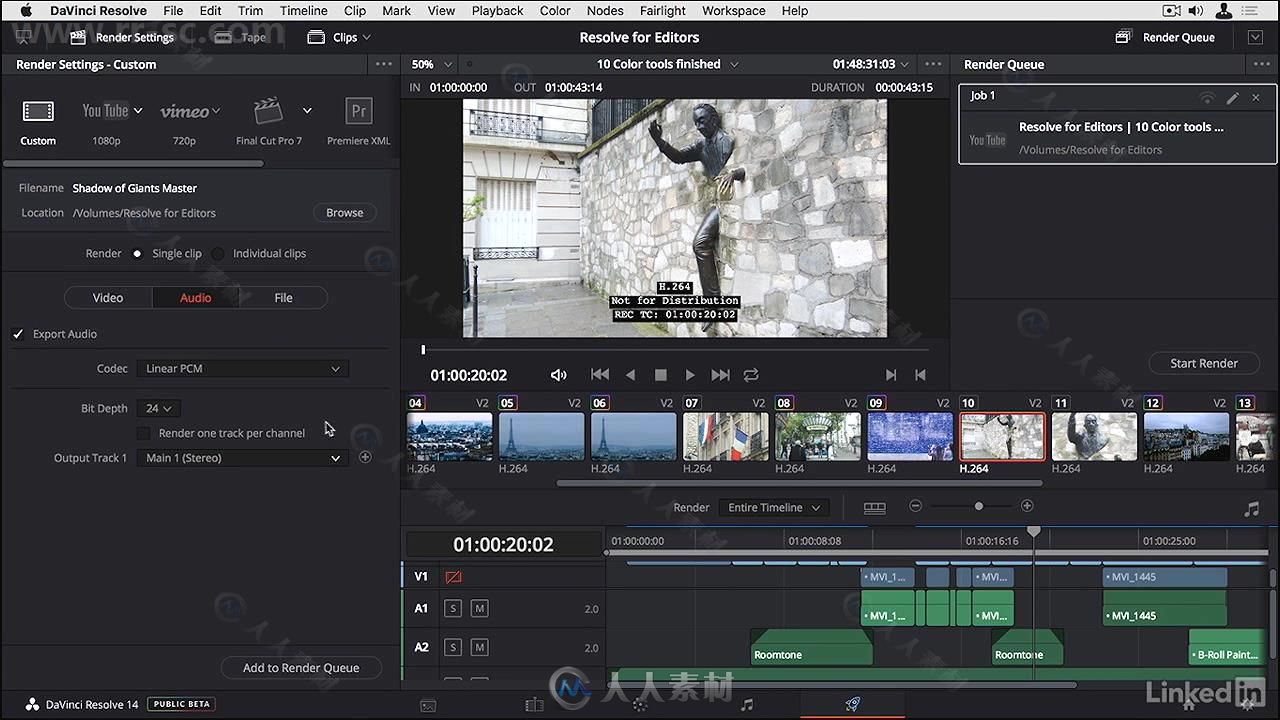
Task: Switch to Fairlight page music icon
Action: click(x=746, y=705)
